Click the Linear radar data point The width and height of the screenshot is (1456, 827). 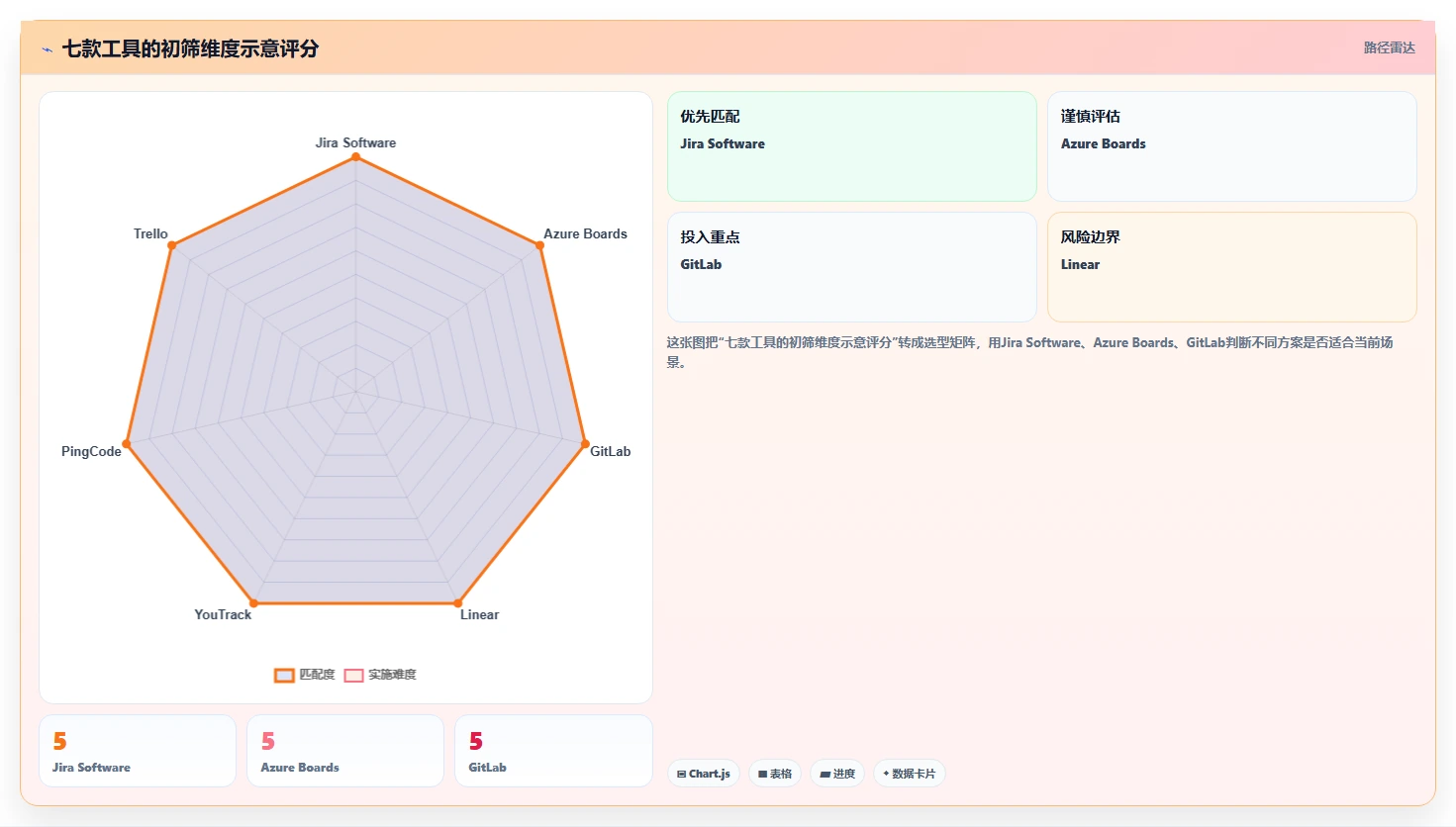pos(457,602)
